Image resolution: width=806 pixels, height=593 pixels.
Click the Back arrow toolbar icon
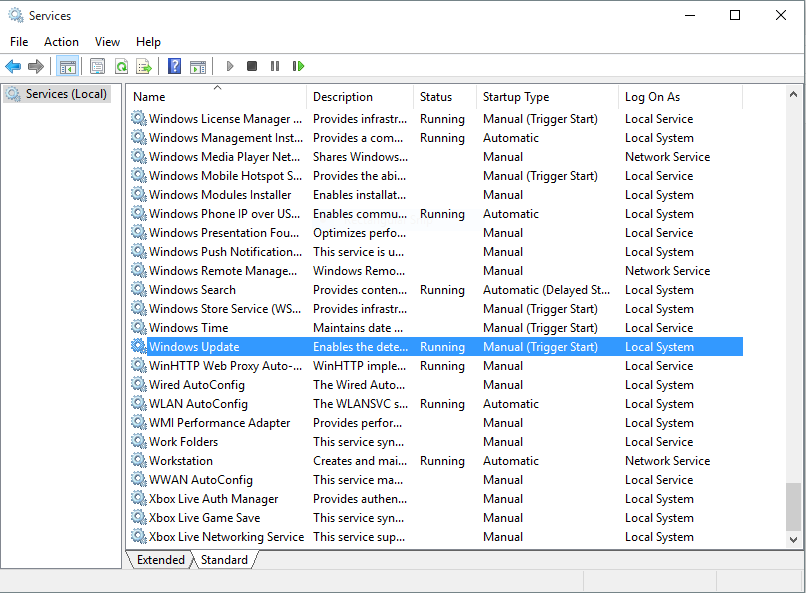(x=13, y=66)
